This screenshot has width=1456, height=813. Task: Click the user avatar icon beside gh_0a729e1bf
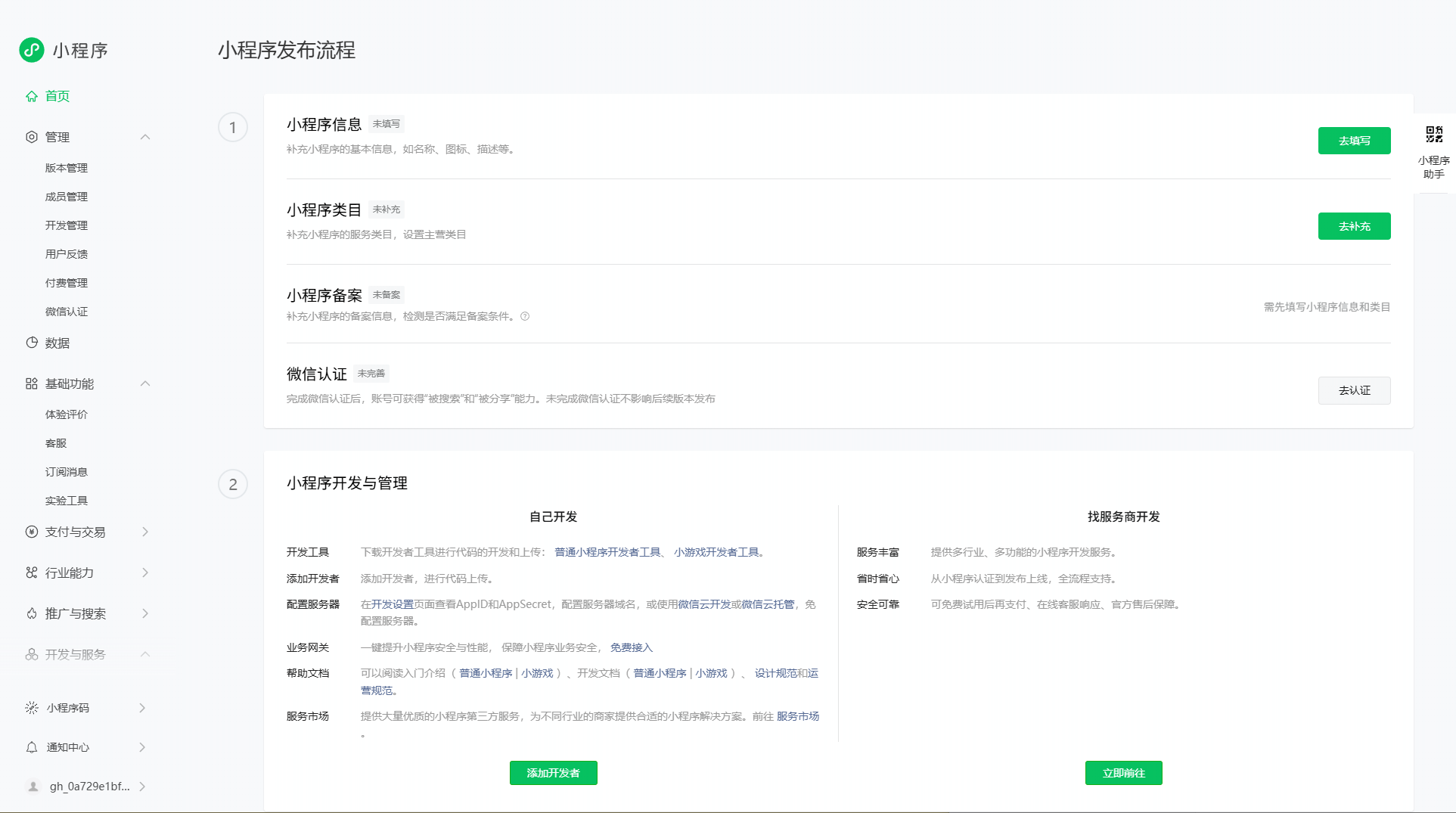click(x=33, y=787)
